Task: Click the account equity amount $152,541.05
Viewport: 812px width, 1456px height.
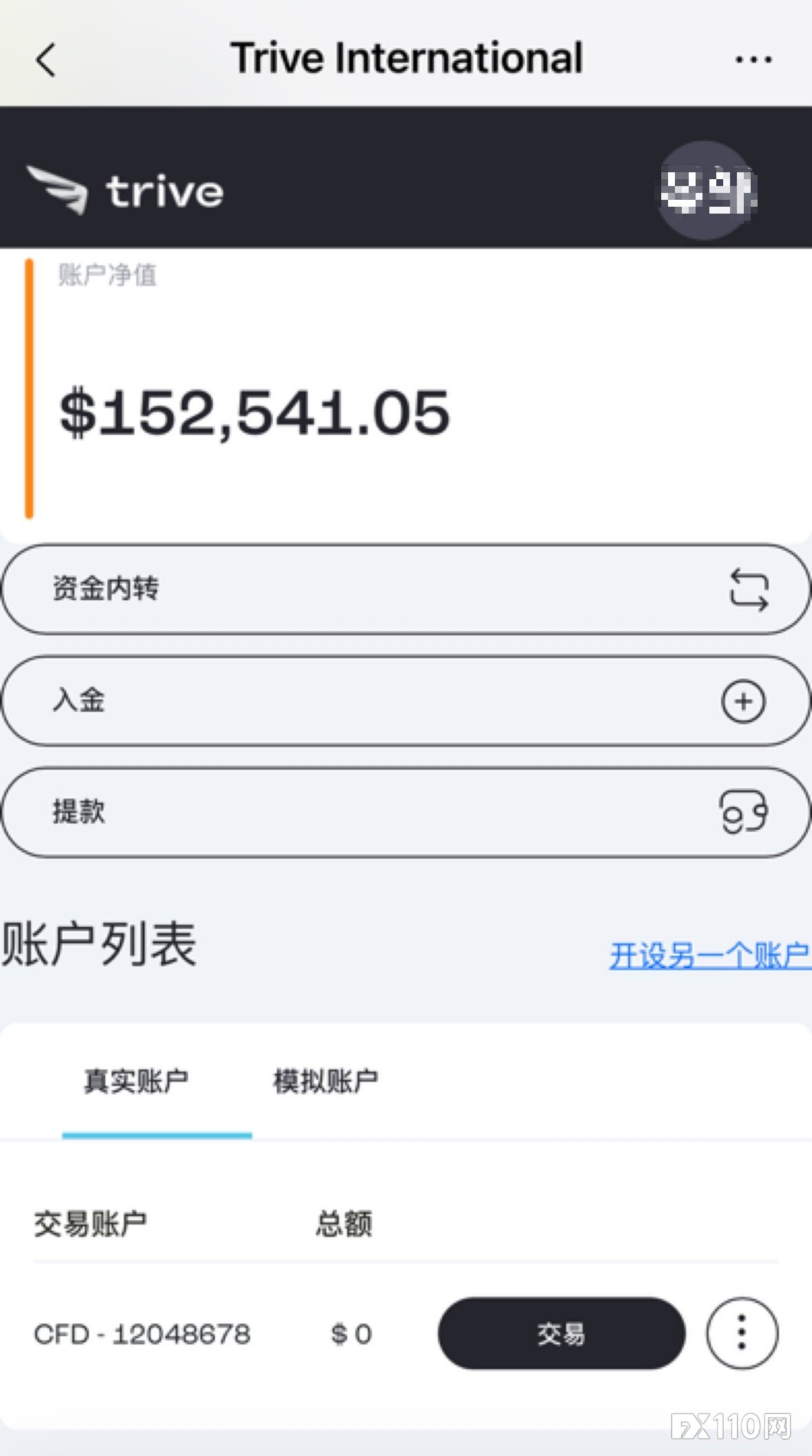Action: click(255, 412)
